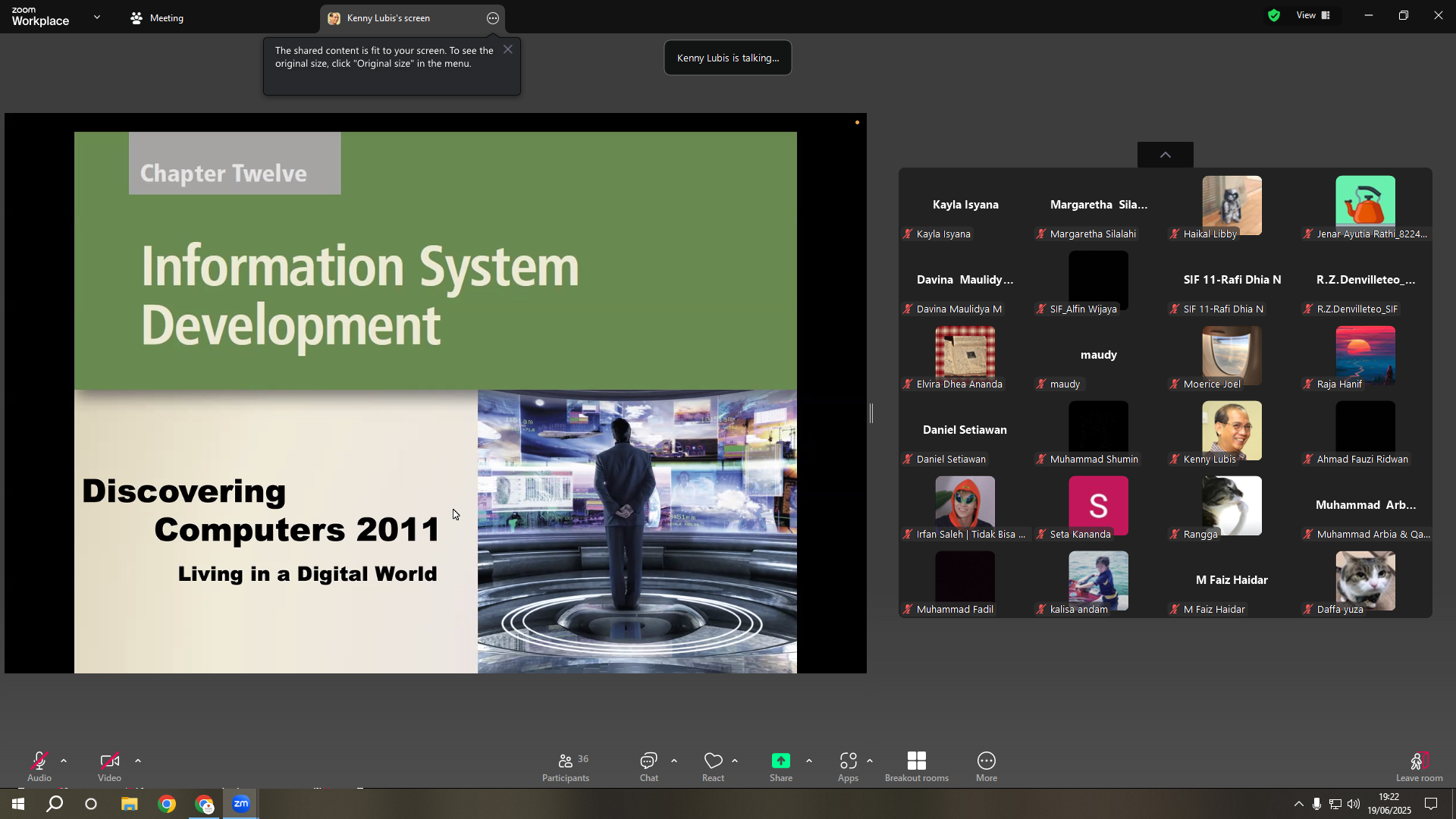Open Breakout rooms
Screen dimensions: 1456x819
tap(917, 767)
